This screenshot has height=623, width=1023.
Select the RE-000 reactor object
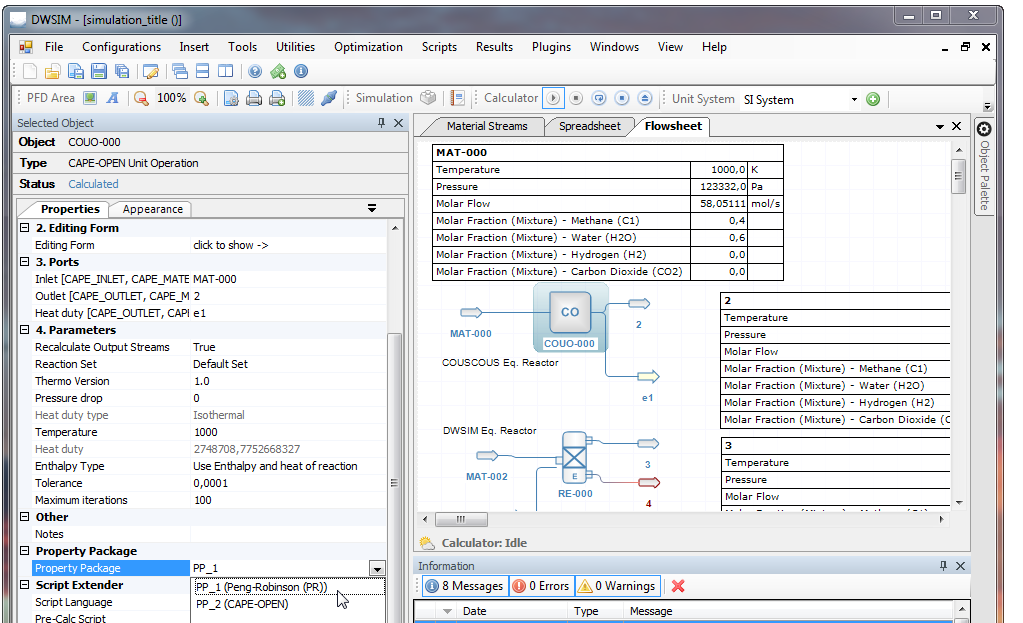(574, 458)
